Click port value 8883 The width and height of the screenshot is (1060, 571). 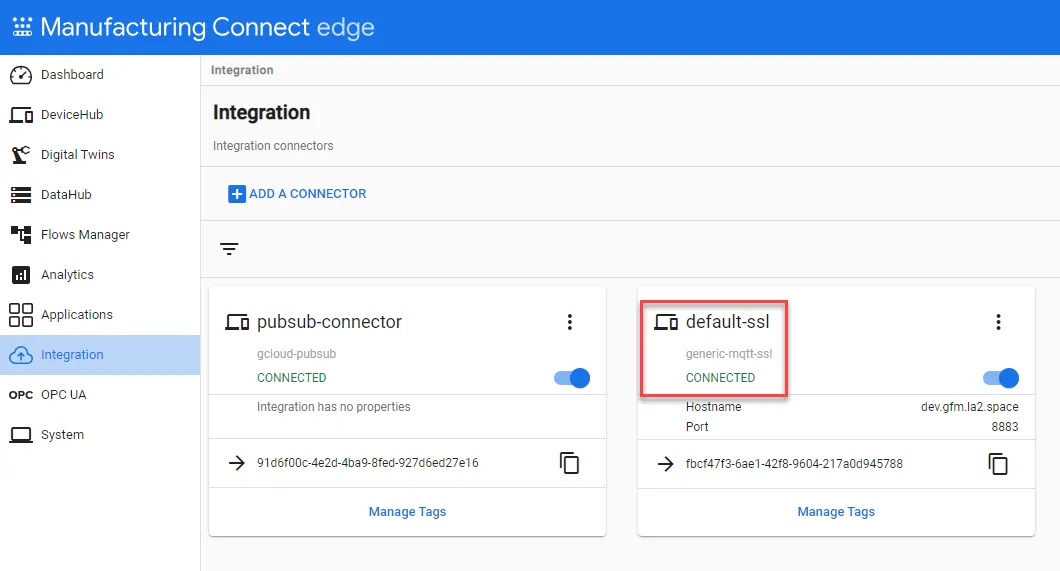(x=1005, y=426)
